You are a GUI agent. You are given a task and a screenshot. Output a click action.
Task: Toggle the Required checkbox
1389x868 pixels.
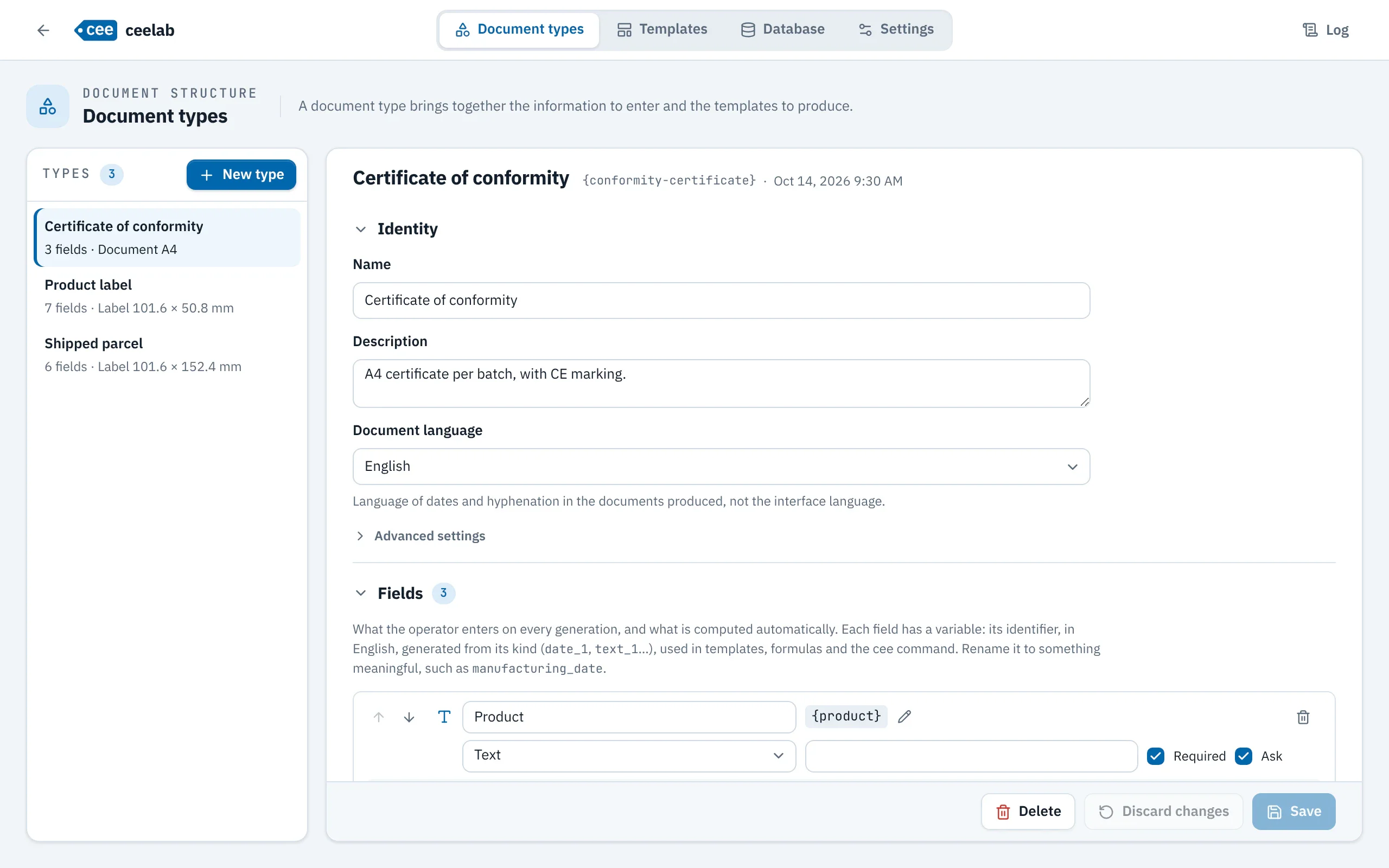click(x=1155, y=756)
